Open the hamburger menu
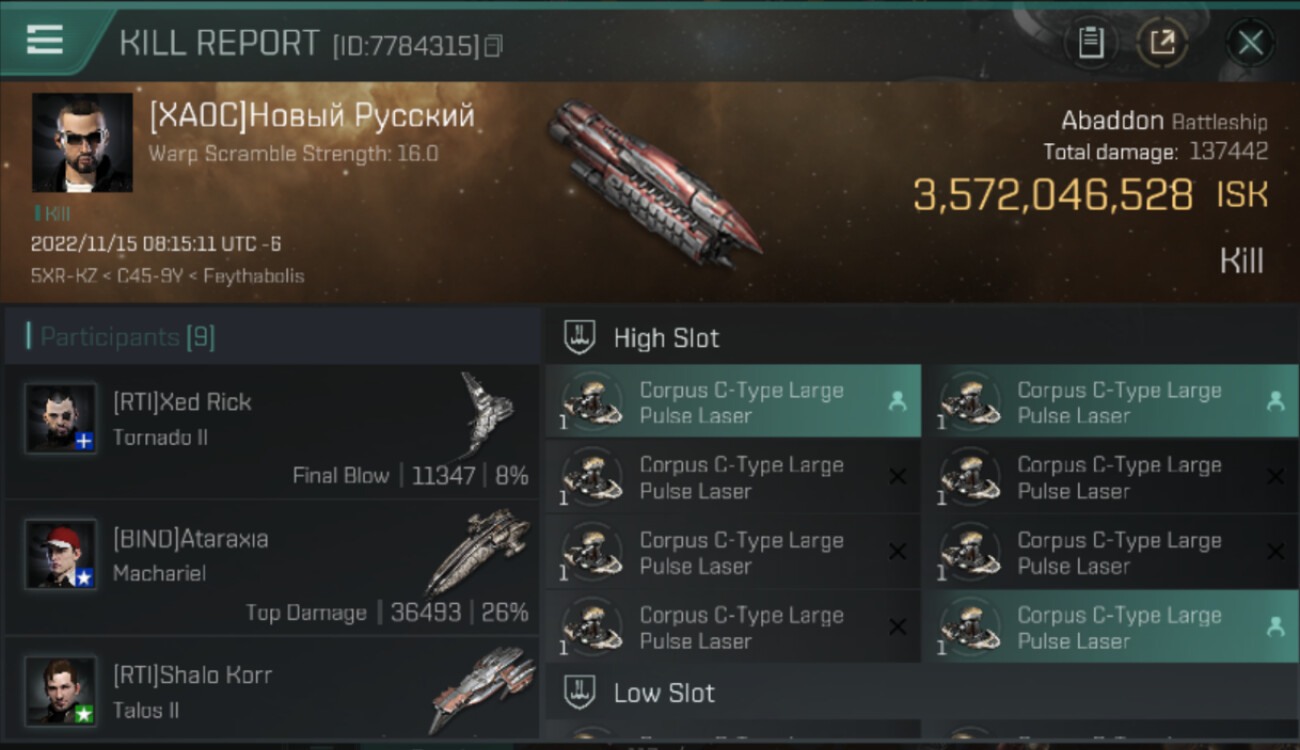The width and height of the screenshot is (1300, 750). tap(45, 40)
